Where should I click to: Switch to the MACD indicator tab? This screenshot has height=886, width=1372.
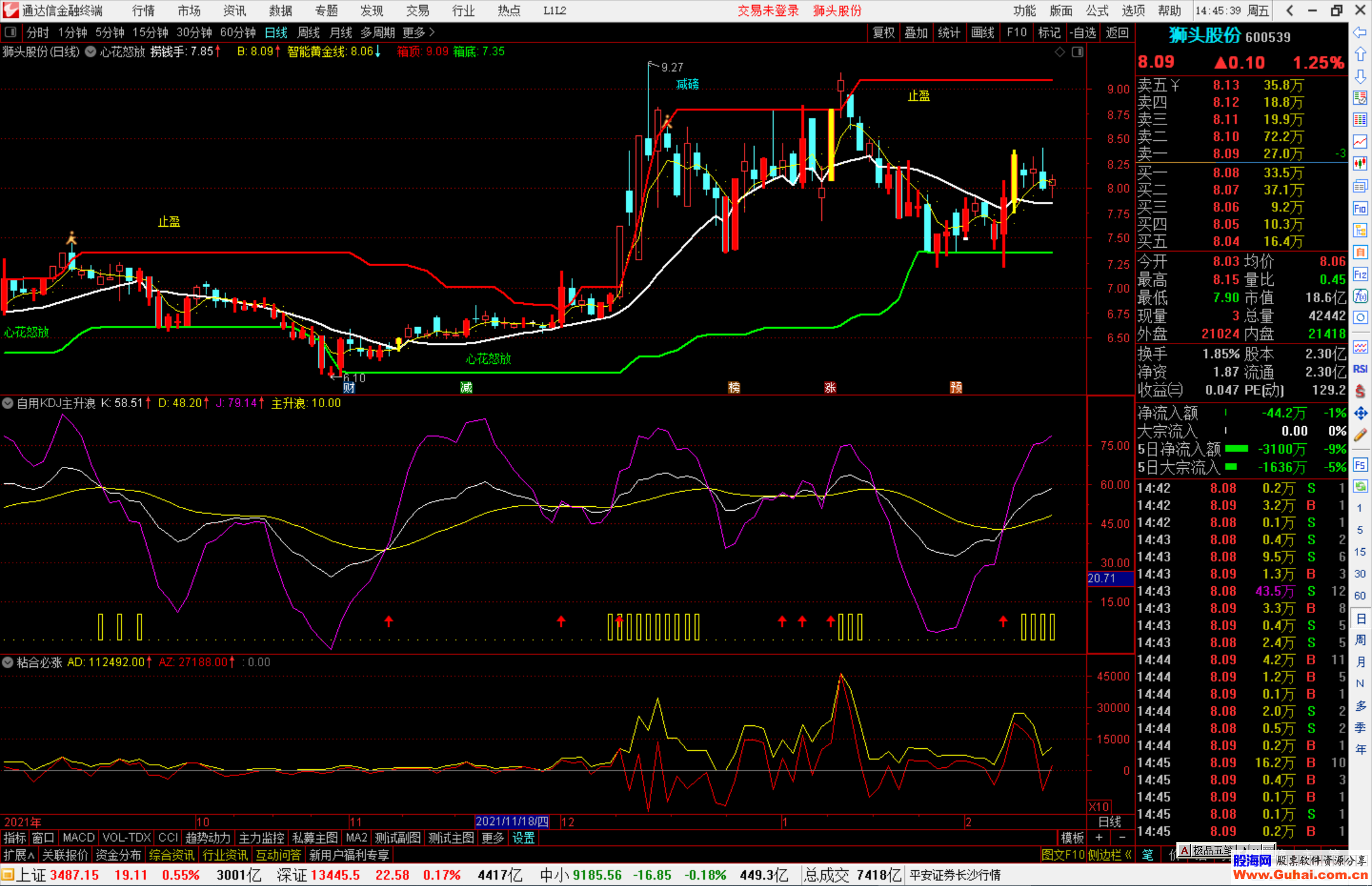79,838
